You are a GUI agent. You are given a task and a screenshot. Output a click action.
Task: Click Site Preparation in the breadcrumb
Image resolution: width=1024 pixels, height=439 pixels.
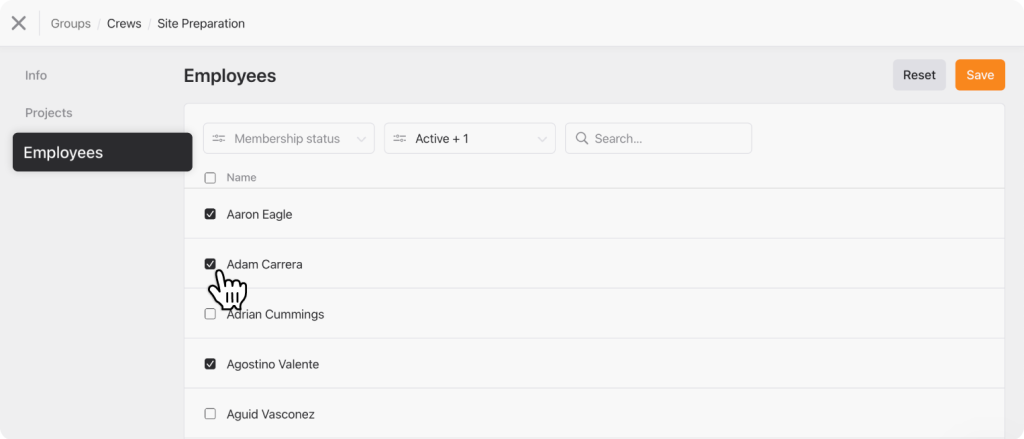[x=201, y=24]
